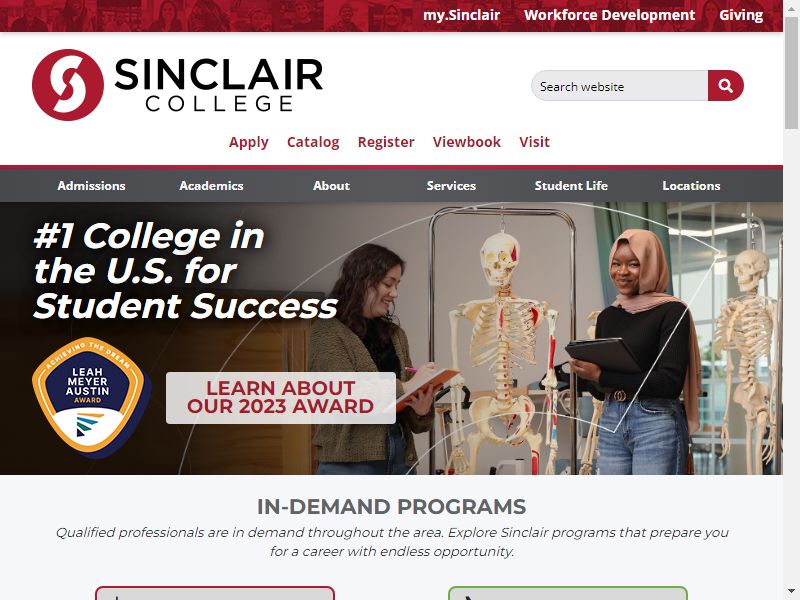The image size is (800, 600).
Task: Open the Workforce Development link
Action: coord(609,15)
